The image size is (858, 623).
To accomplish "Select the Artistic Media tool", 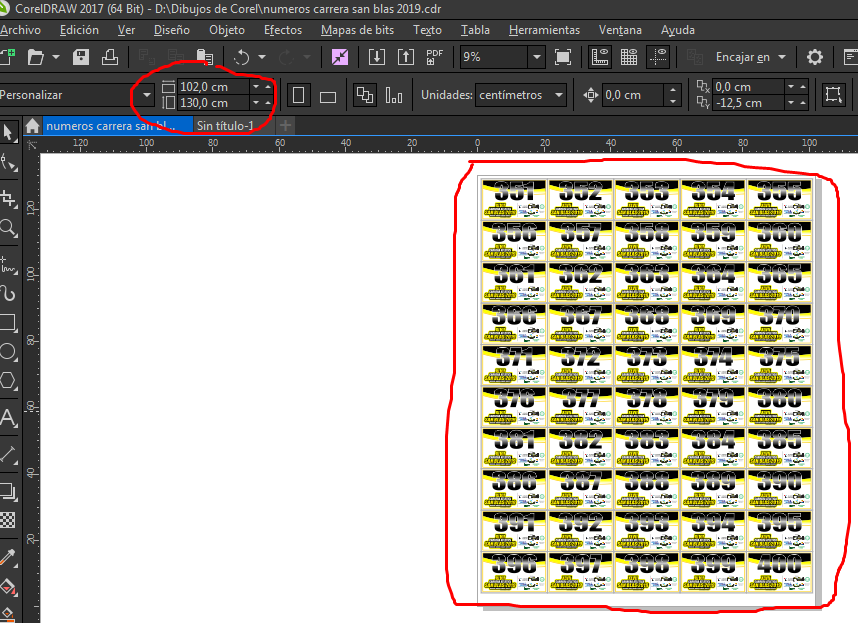I will point(8,294).
